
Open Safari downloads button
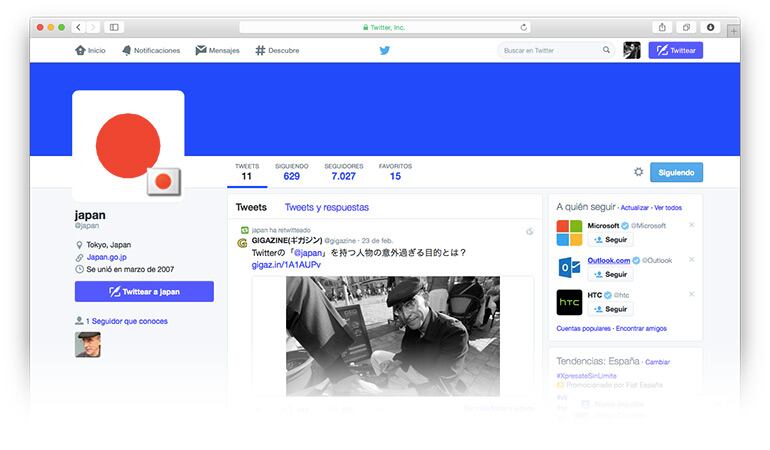pos(710,28)
